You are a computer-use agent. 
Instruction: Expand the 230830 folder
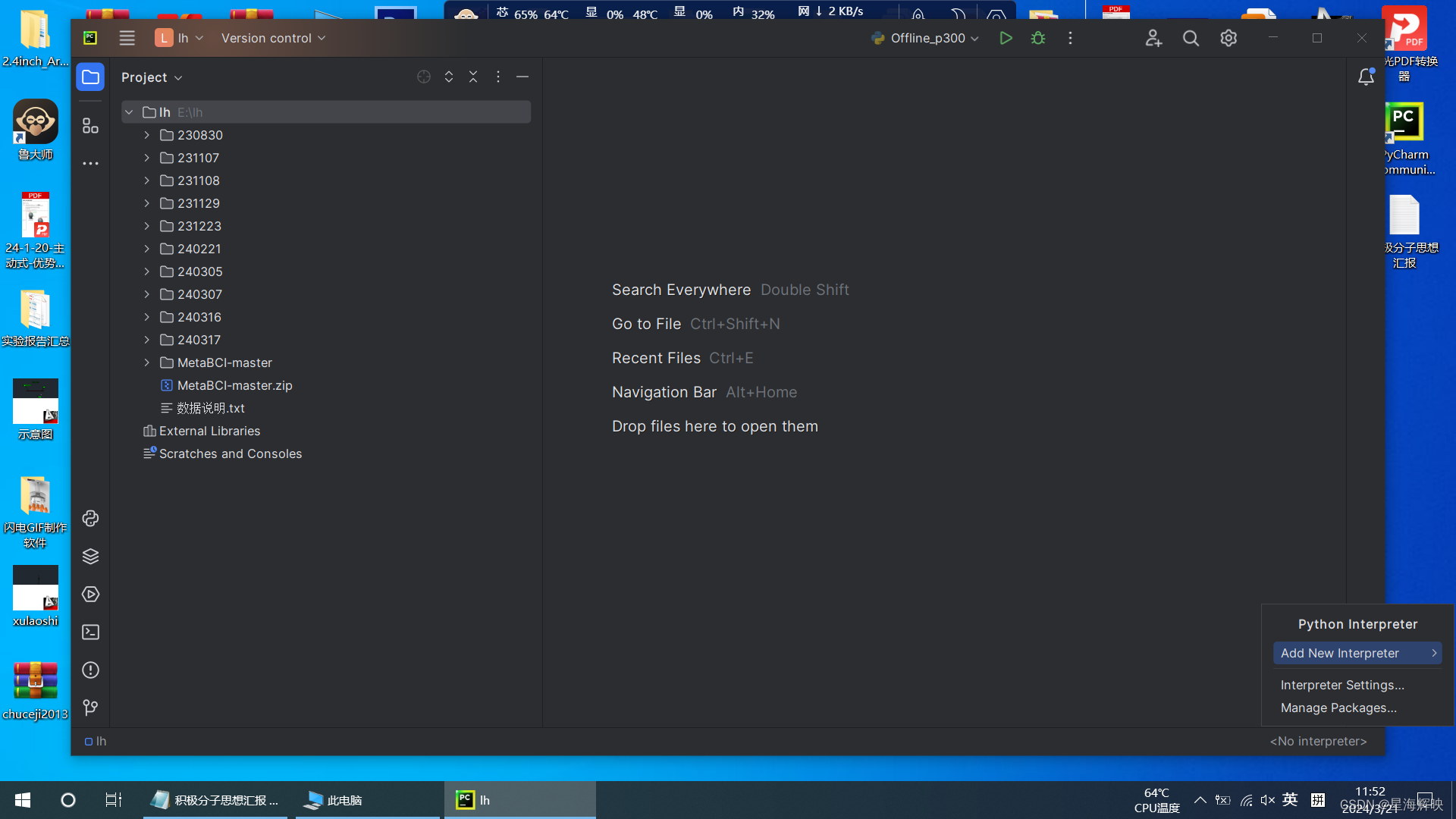pyautogui.click(x=147, y=135)
